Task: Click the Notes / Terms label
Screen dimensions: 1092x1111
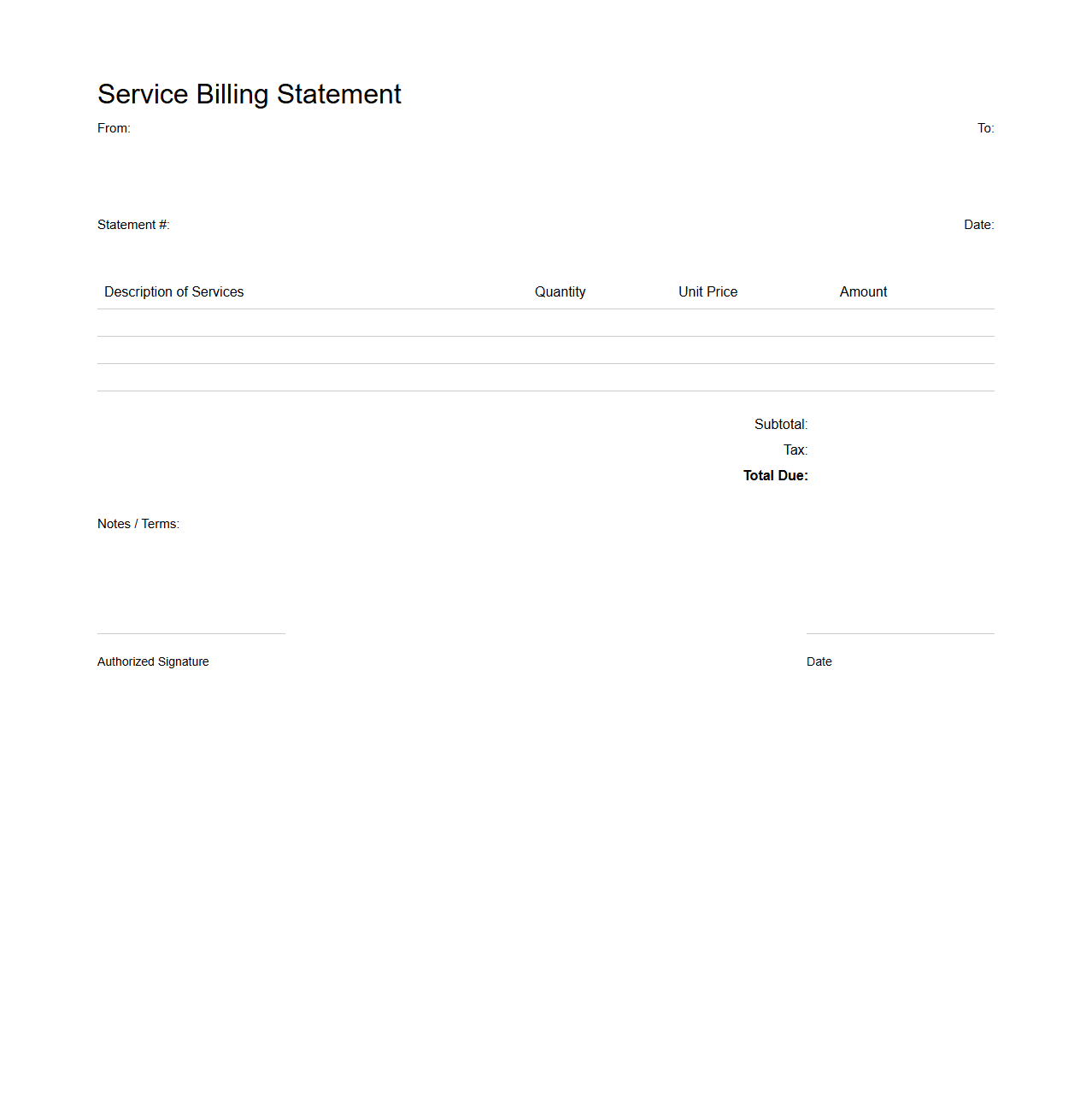Action: point(138,524)
